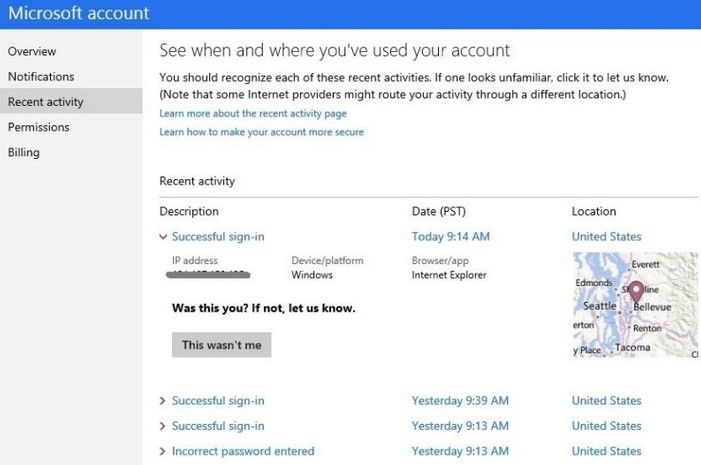This screenshot has height=465, width=701.
Task: Click the 'Recent activity' section heading
Action: pyautogui.click(x=197, y=181)
